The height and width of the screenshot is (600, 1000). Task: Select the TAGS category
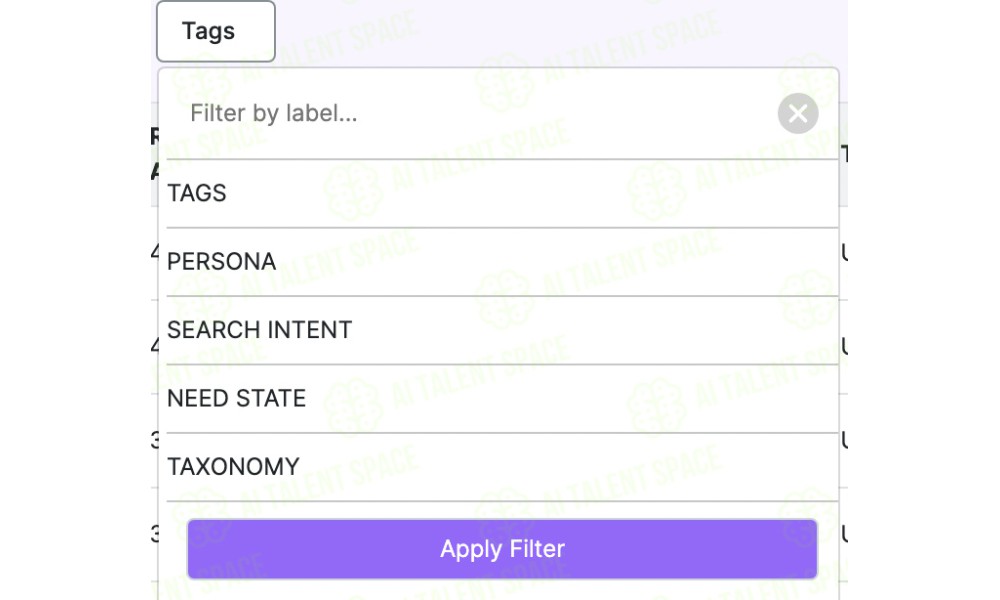[502, 193]
